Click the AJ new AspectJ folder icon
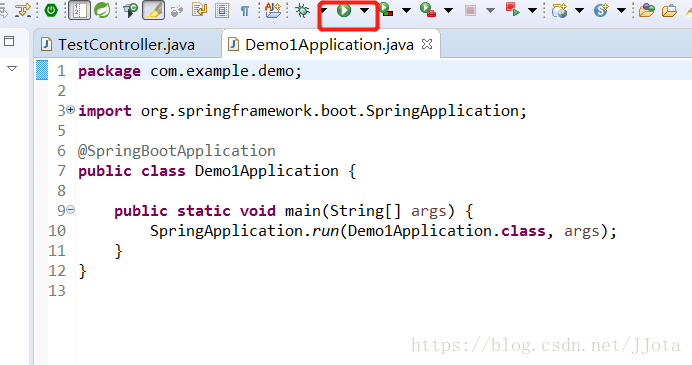 [x=273, y=10]
